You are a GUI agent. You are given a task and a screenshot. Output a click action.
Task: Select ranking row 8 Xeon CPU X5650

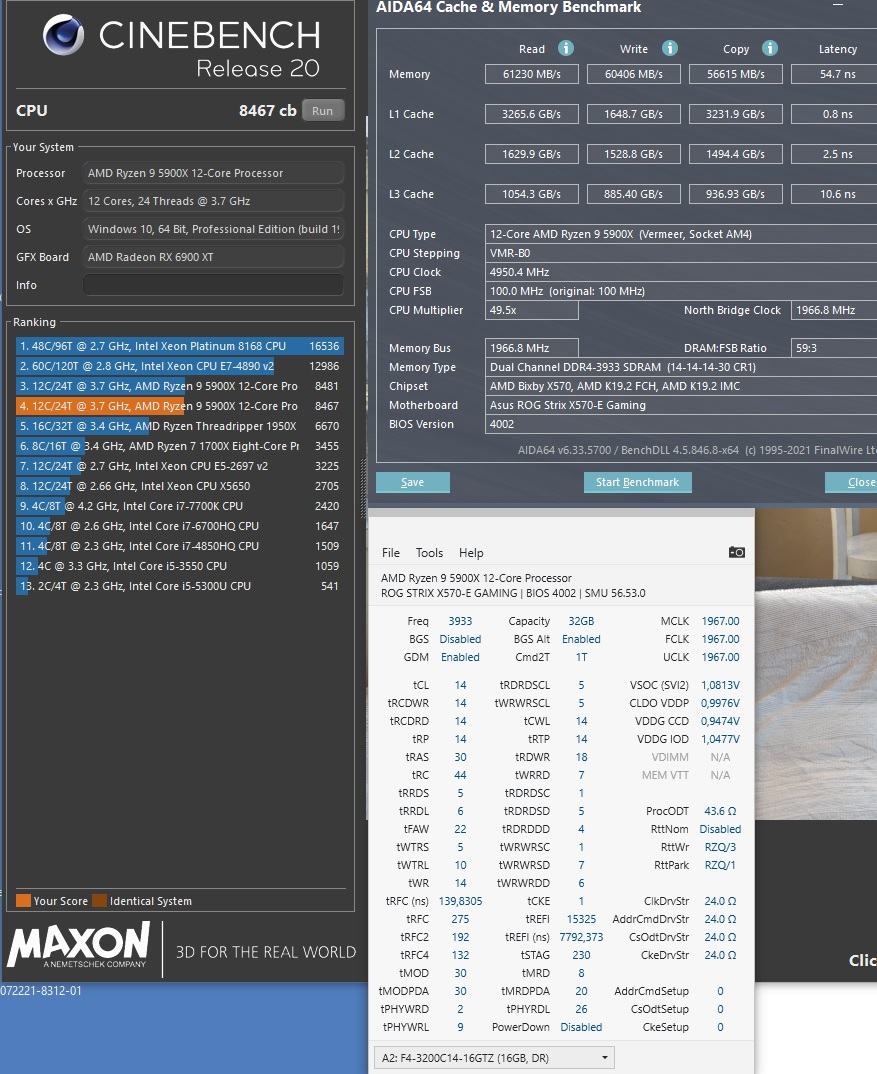point(180,486)
